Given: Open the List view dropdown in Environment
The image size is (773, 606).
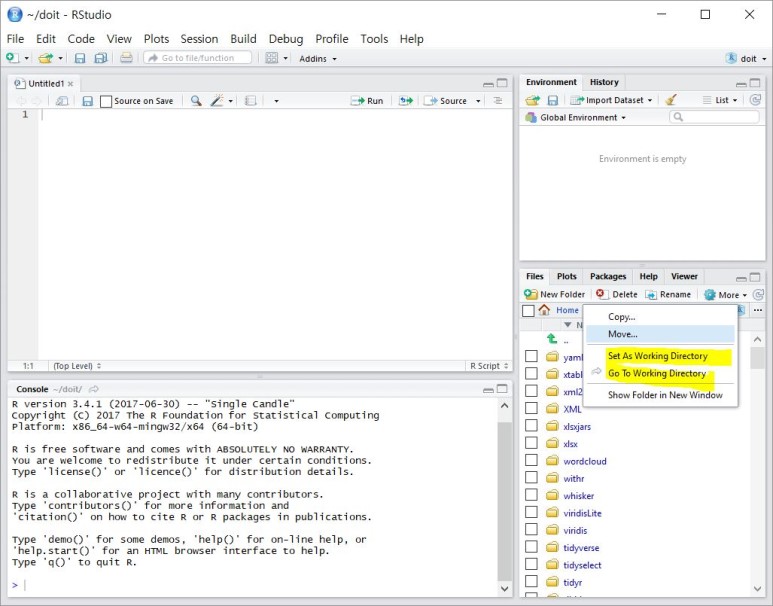Looking at the screenshot, I should (x=720, y=100).
